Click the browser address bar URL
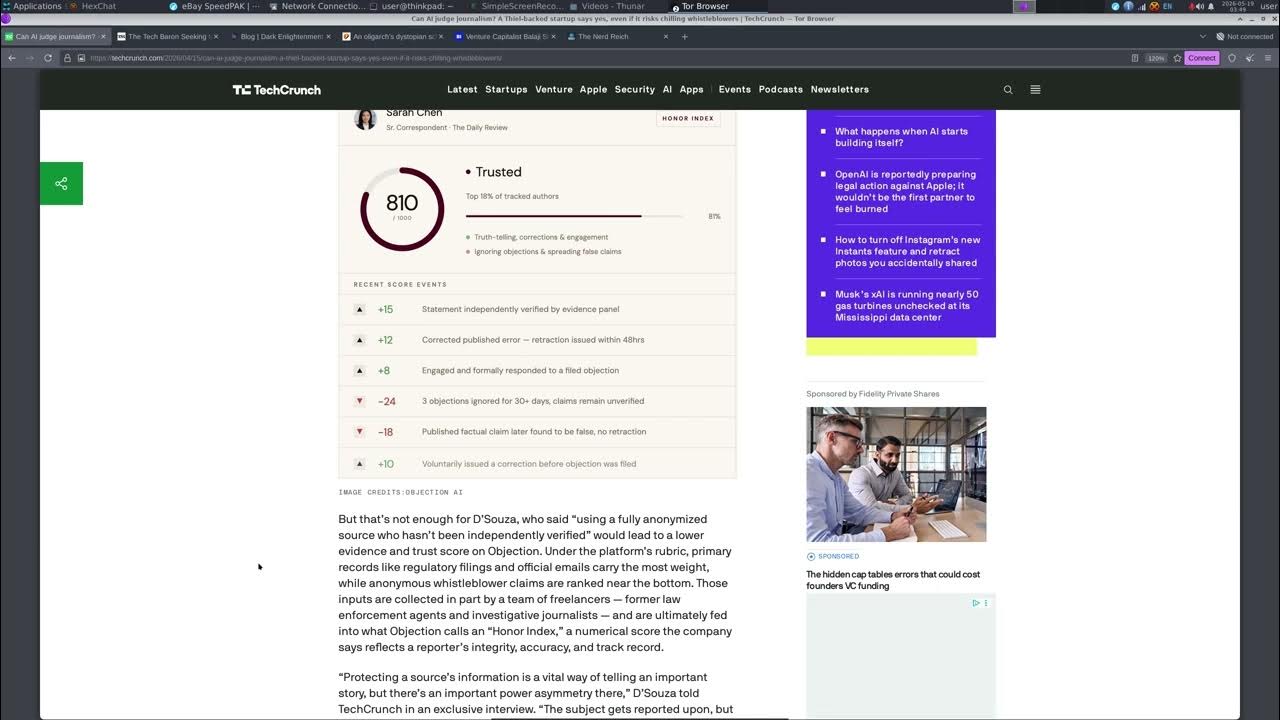Image resolution: width=1280 pixels, height=720 pixels. pyautogui.click(x=296, y=58)
